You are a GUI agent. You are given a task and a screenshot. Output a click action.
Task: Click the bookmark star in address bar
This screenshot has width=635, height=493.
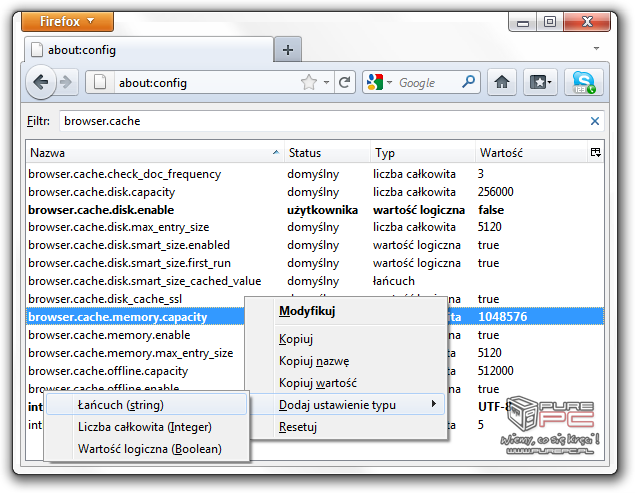pyautogui.click(x=309, y=83)
